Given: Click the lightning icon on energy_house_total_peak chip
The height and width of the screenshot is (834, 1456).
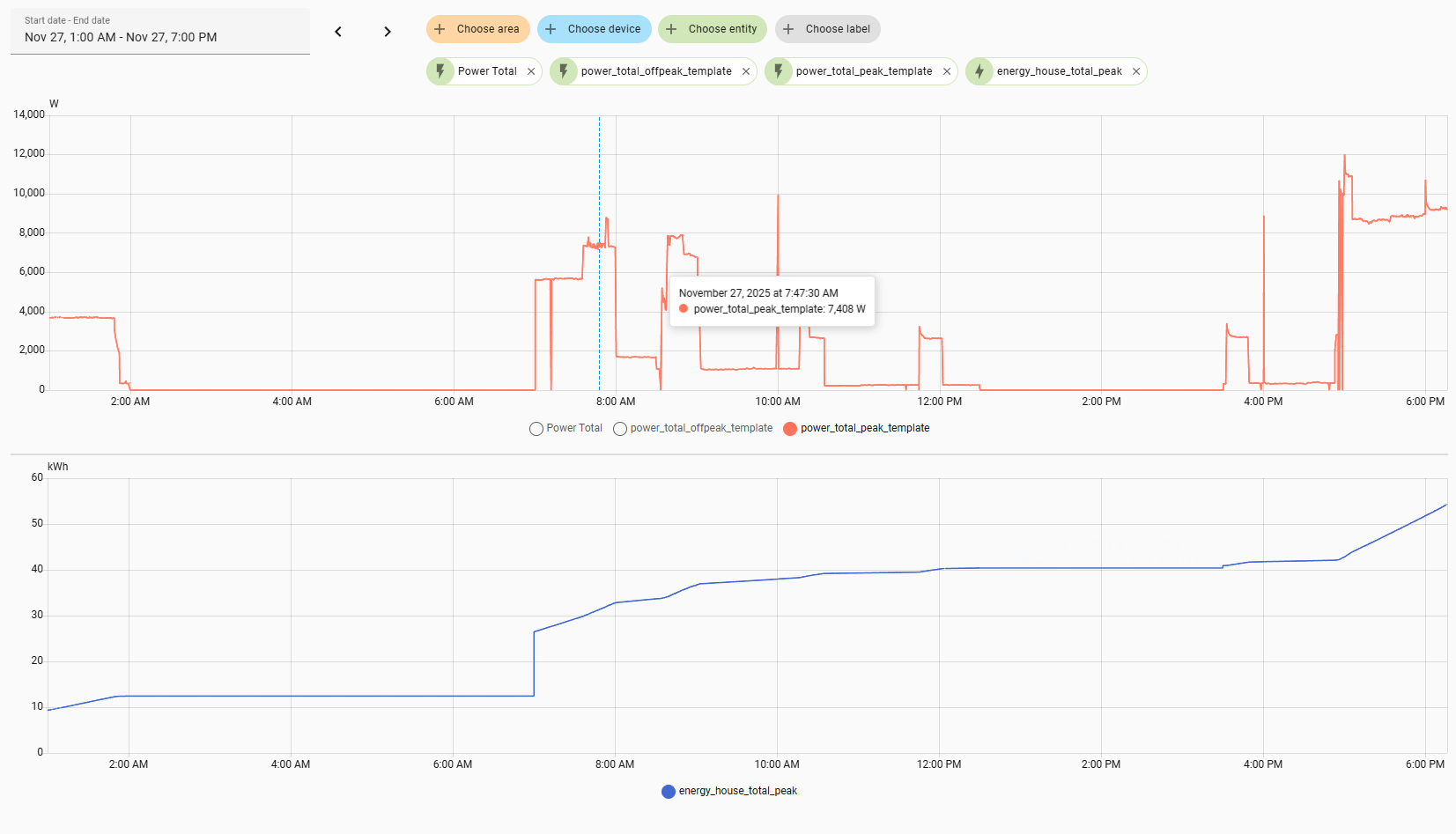Looking at the screenshot, I should 979,71.
